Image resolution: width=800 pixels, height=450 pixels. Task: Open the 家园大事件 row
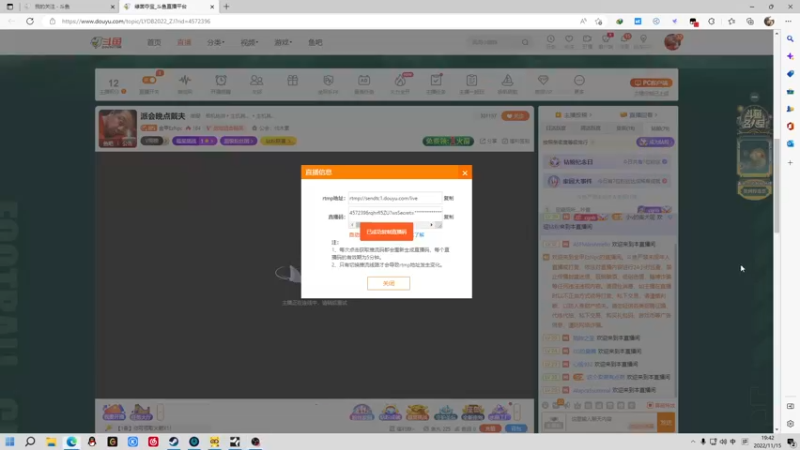coord(607,181)
